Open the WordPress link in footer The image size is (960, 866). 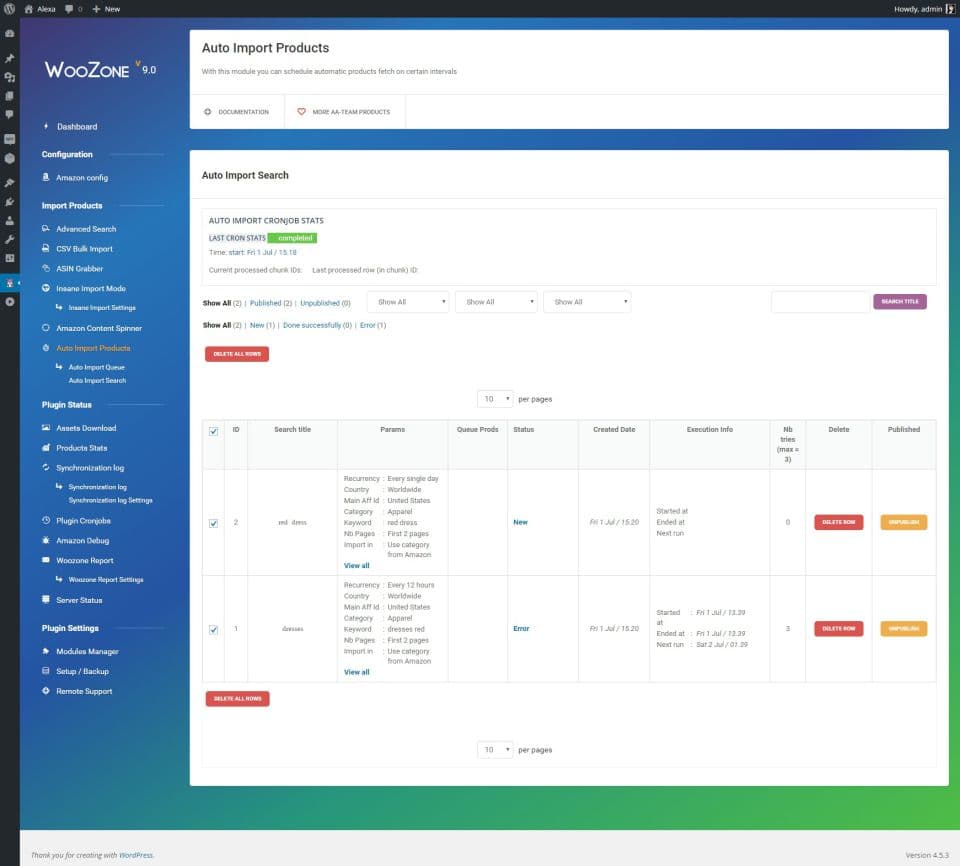click(x=136, y=855)
